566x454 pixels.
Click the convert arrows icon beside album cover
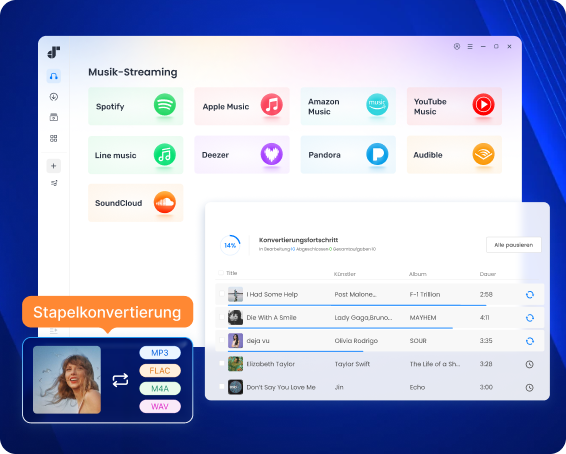(x=120, y=380)
